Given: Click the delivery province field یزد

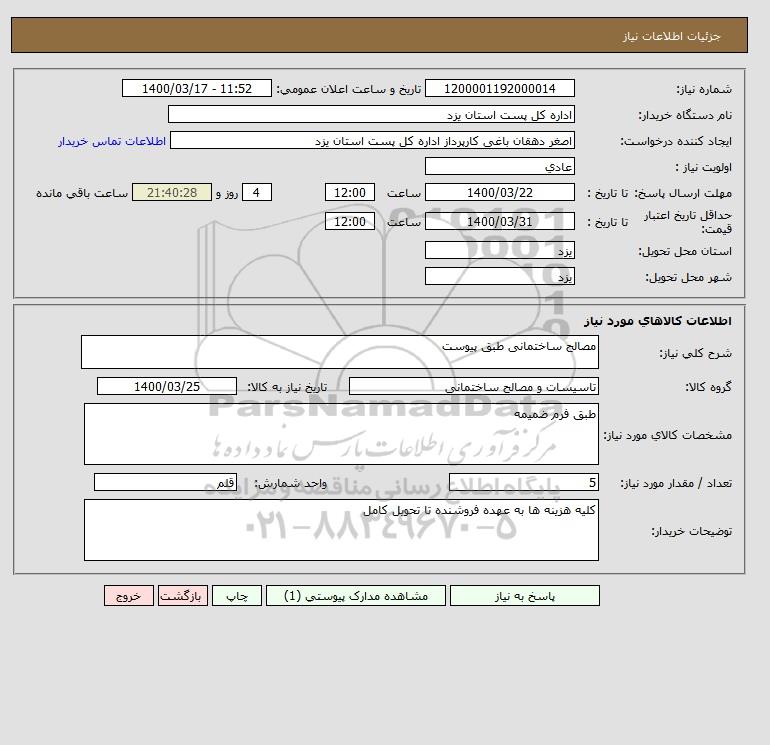Looking at the screenshot, I should coord(499,250).
